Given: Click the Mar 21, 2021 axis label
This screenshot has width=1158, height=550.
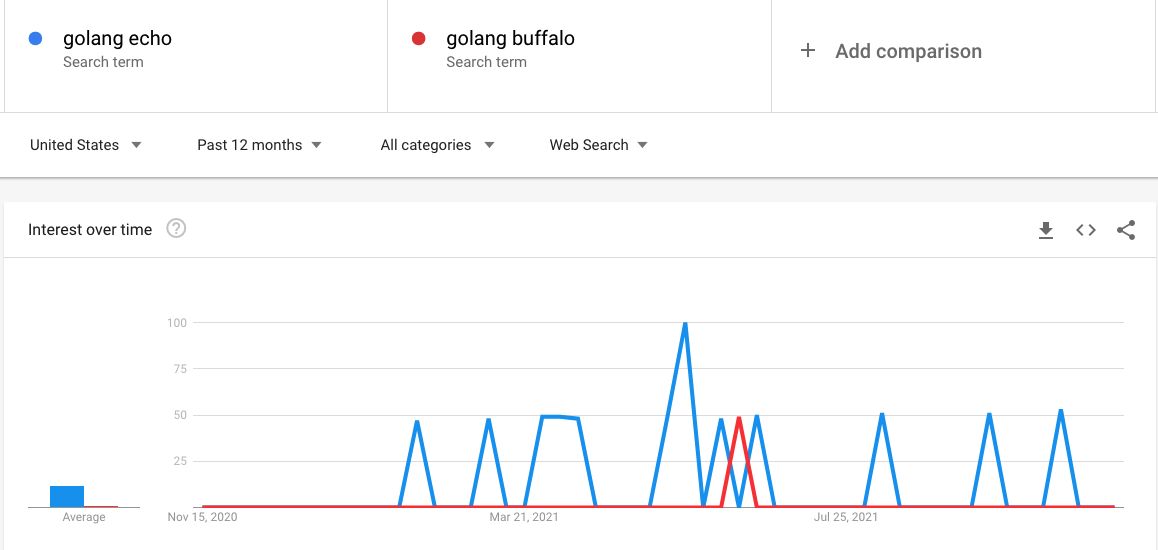Looking at the screenshot, I should click(524, 518).
